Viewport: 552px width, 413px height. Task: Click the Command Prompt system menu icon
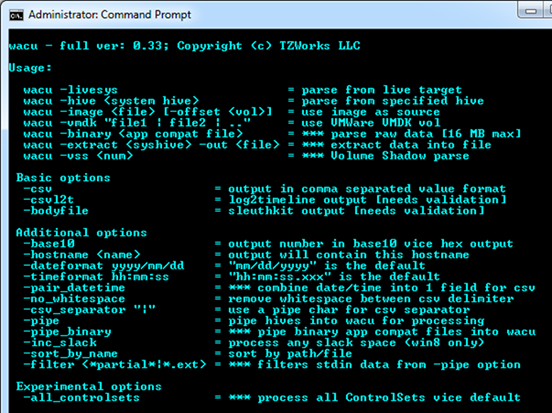click(x=16, y=15)
